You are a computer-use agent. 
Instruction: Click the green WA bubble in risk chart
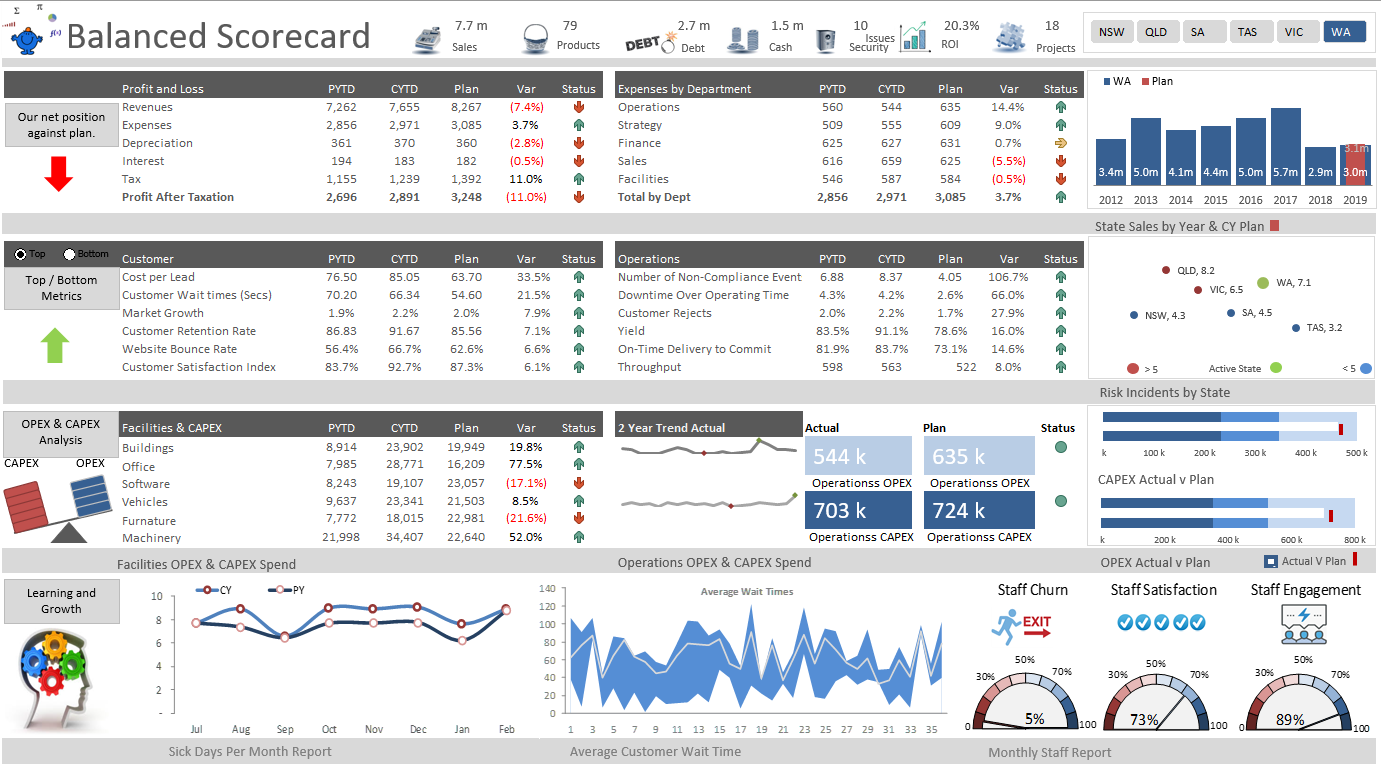coord(1263,283)
